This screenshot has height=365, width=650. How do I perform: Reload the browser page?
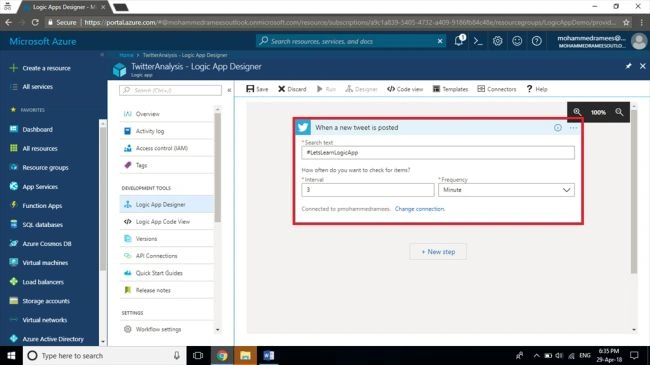[x=35, y=22]
